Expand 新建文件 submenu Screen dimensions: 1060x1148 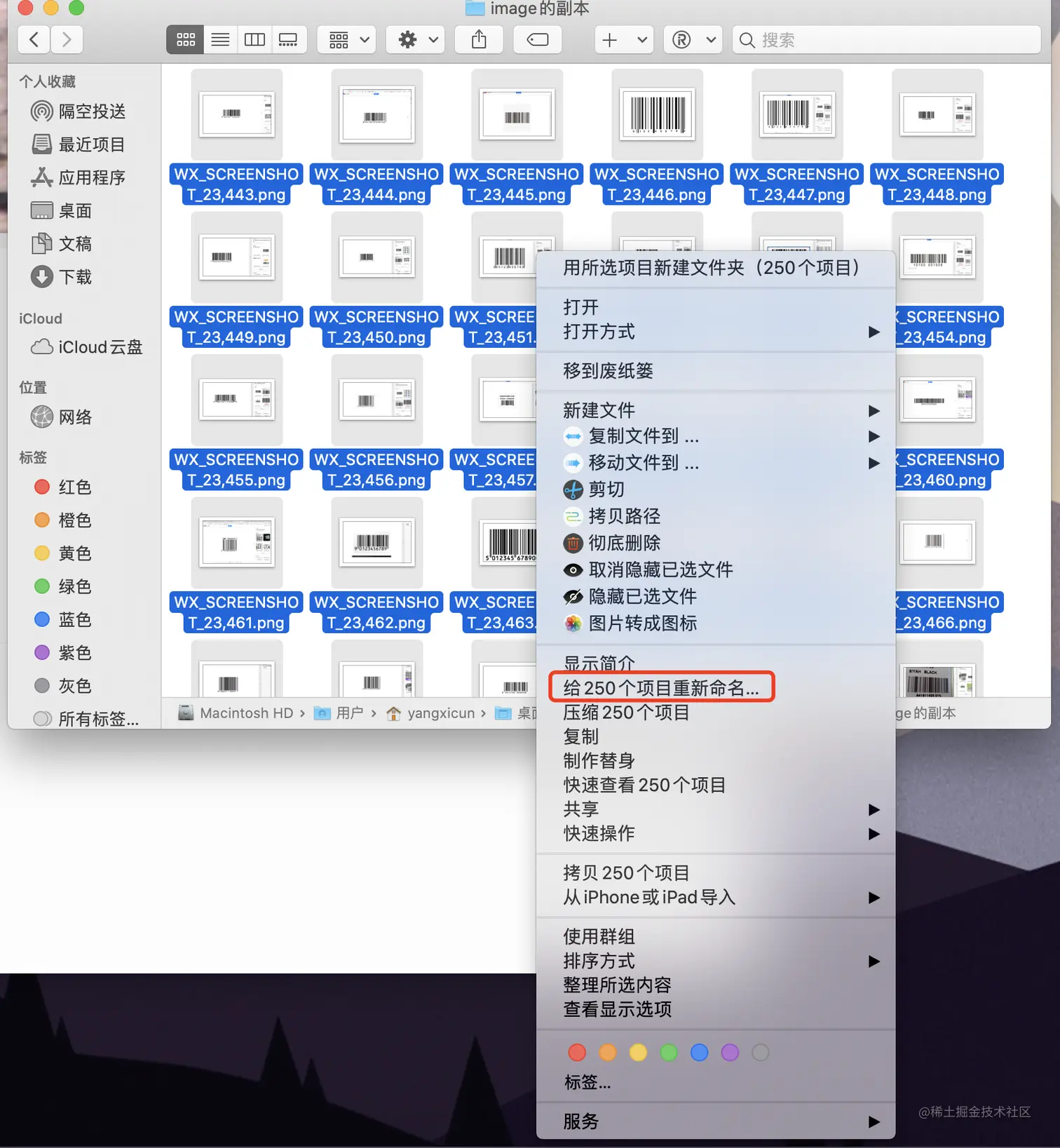(x=716, y=410)
